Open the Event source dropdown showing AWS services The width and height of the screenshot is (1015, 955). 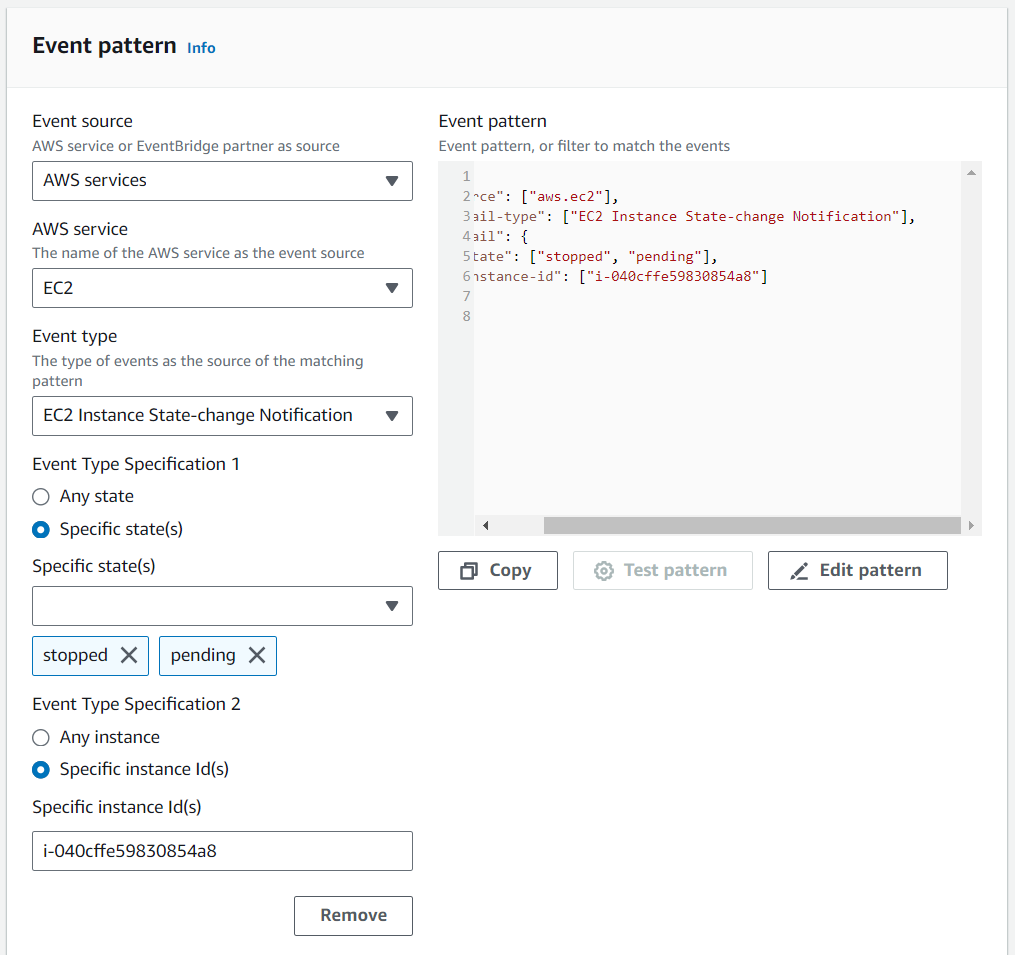tap(222, 181)
